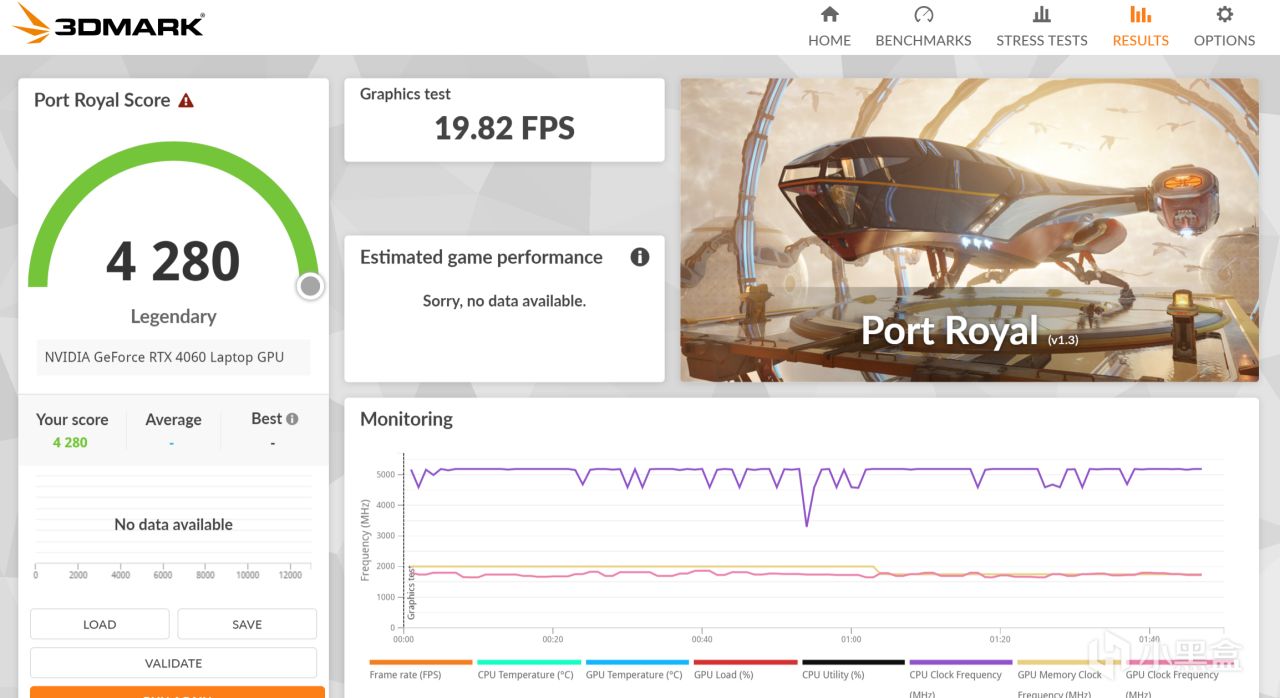Image resolution: width=1280 pixels, height=698 pixels.
Task: Open the STRESS TESTS tab
Action: tap(1041, 27)
